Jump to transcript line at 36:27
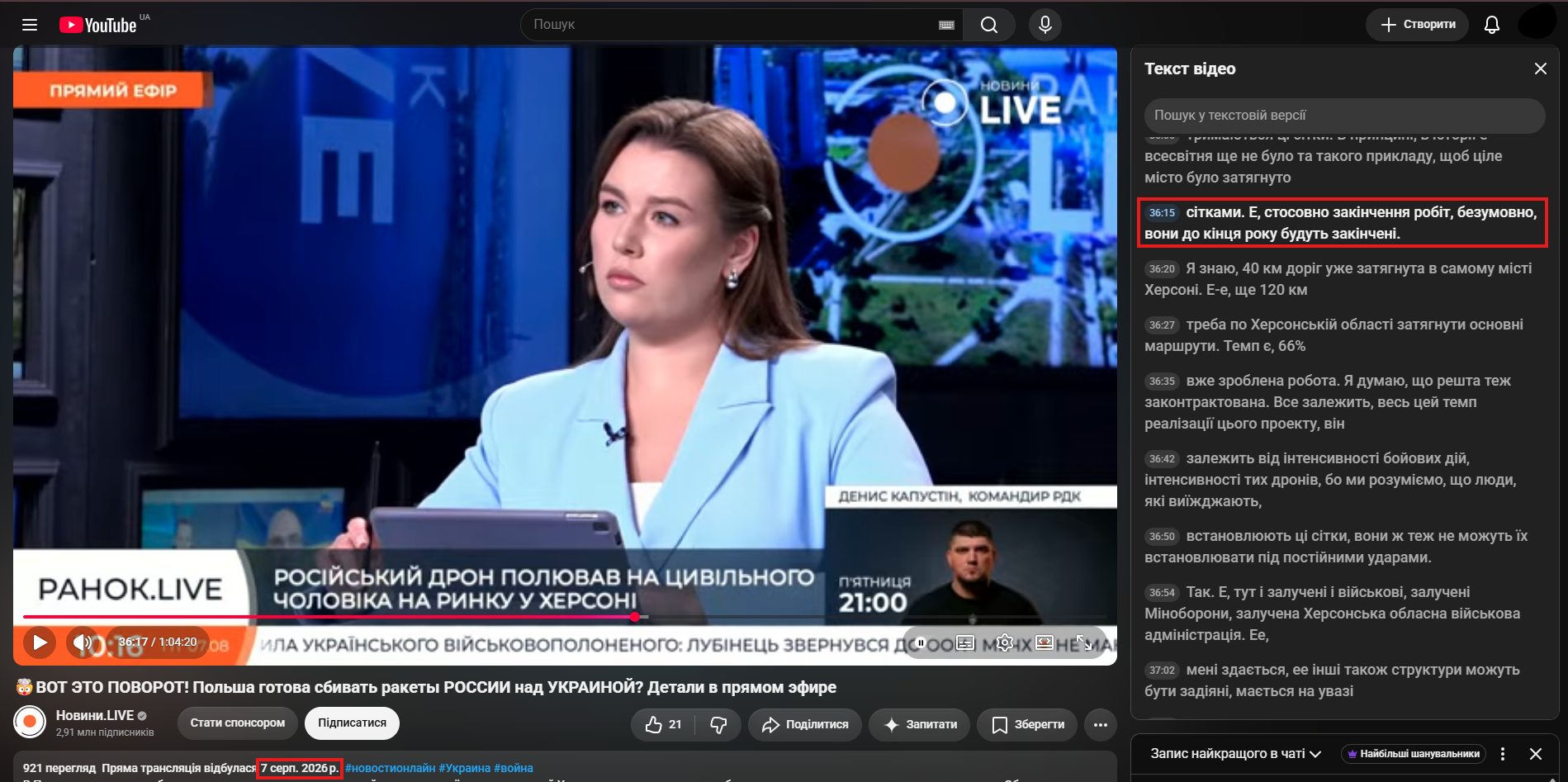Image resolution: width=1568 pixels, height=782 pixels. coord(1342,335)
